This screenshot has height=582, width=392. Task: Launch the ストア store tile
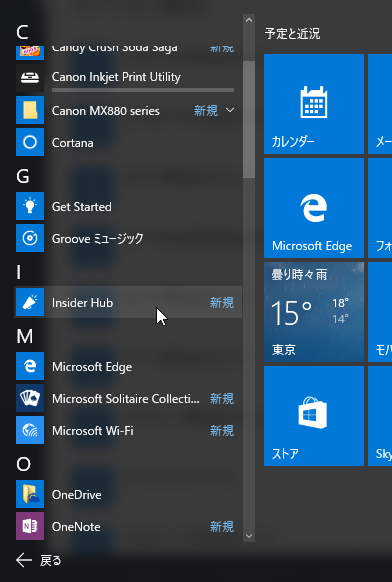[314, 416]
